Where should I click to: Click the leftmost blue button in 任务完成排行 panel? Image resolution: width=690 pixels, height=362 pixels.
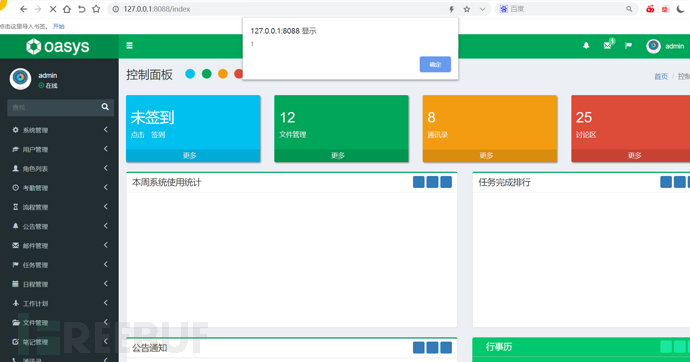[666, 182]
